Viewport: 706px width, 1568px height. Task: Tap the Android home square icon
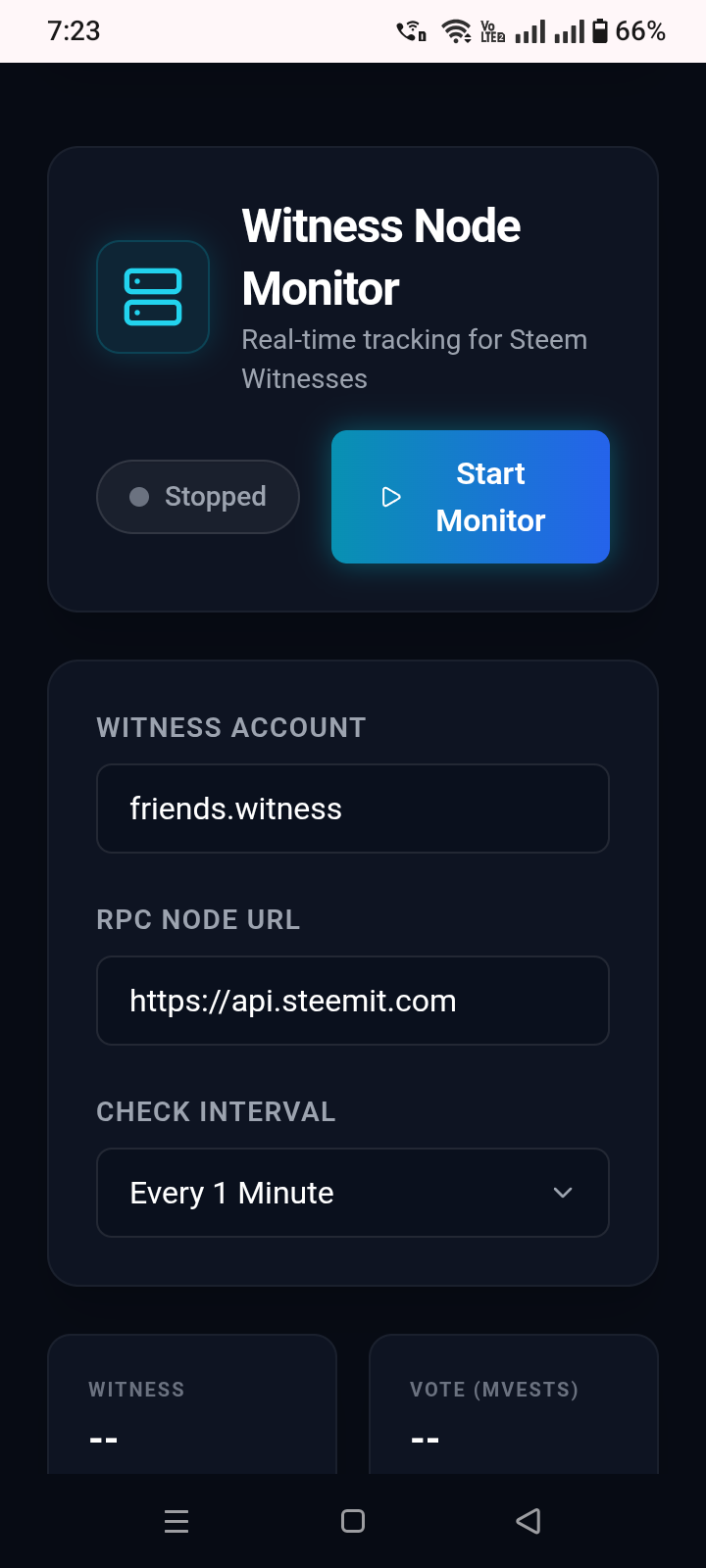353,1521
